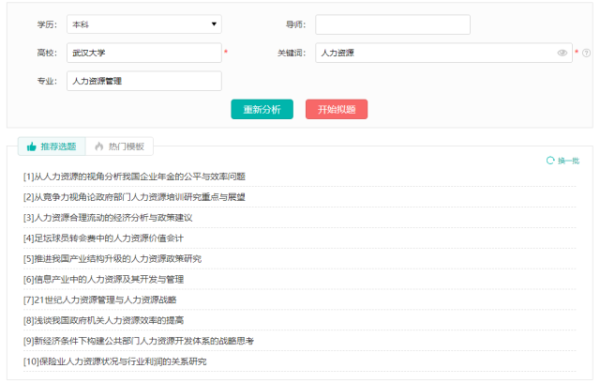Open topic [4] about 足坛球员转会费

click(x=103, y=238)
